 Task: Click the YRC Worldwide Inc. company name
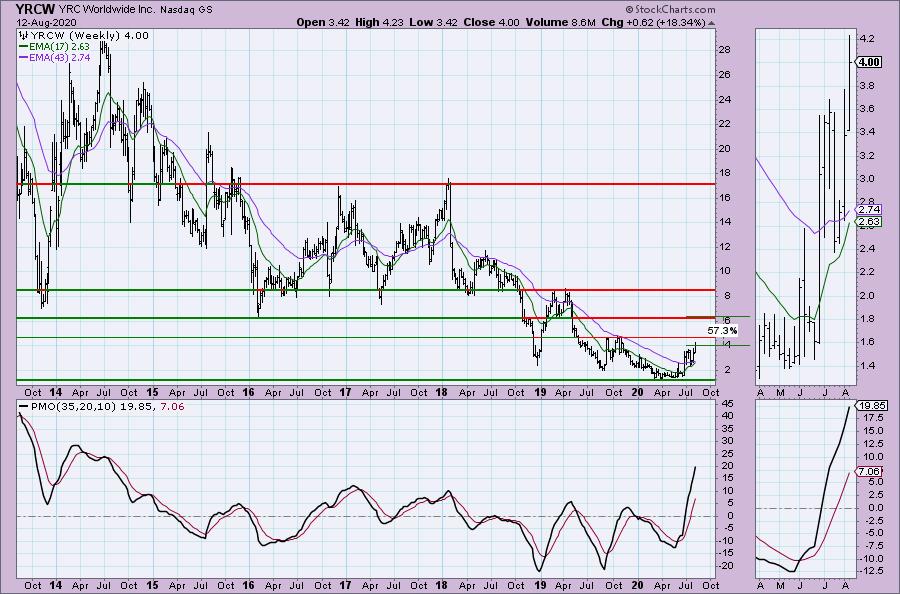pyautogui.click(x=107, y=9)
